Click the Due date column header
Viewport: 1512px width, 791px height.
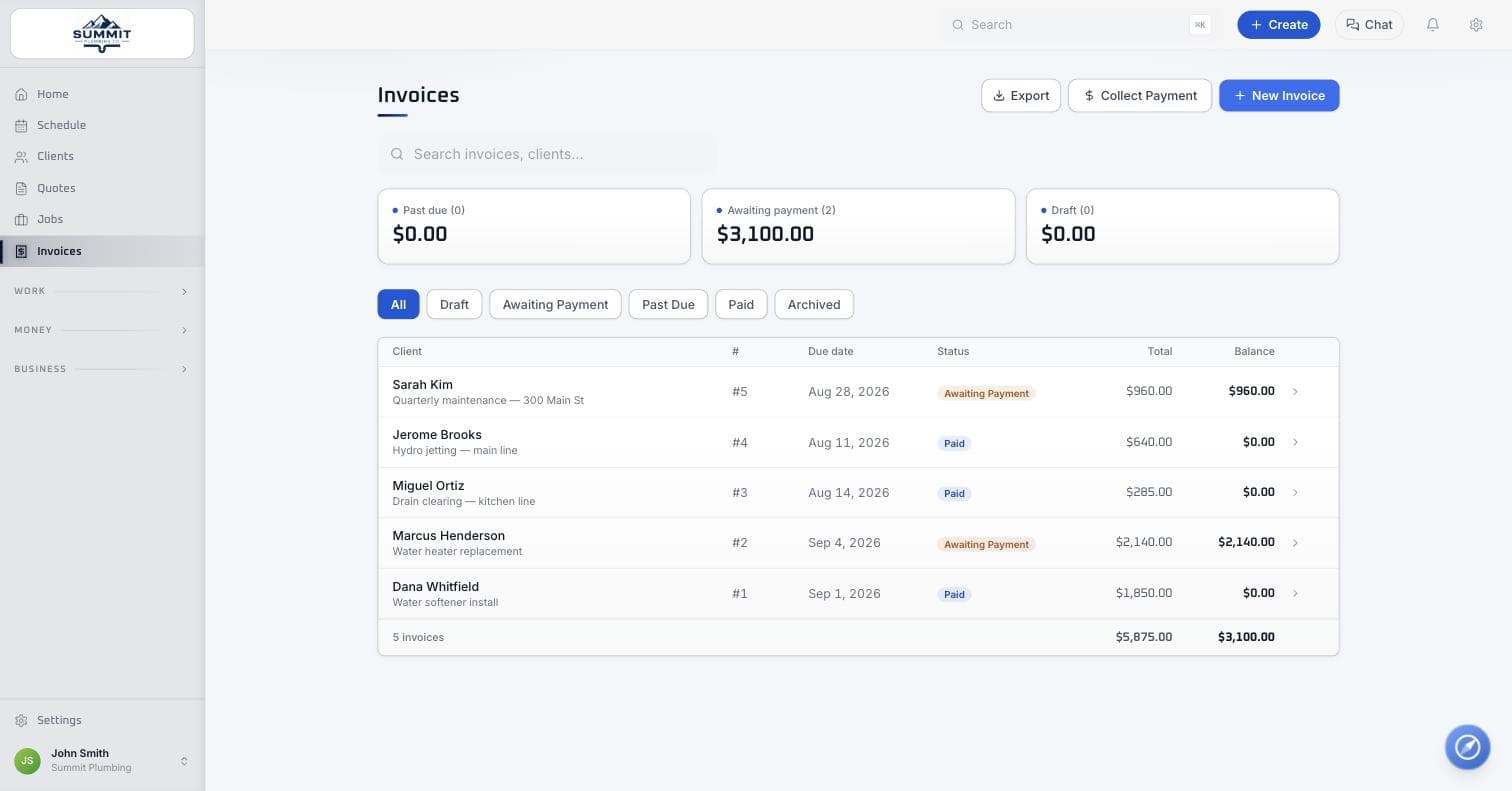coord(831,352)
